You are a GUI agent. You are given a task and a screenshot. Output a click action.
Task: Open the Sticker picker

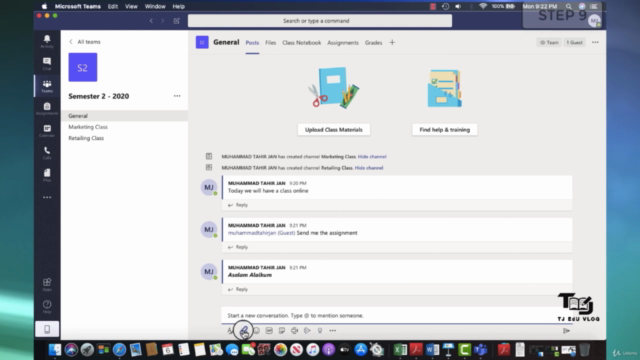click(x=282, y=331)
